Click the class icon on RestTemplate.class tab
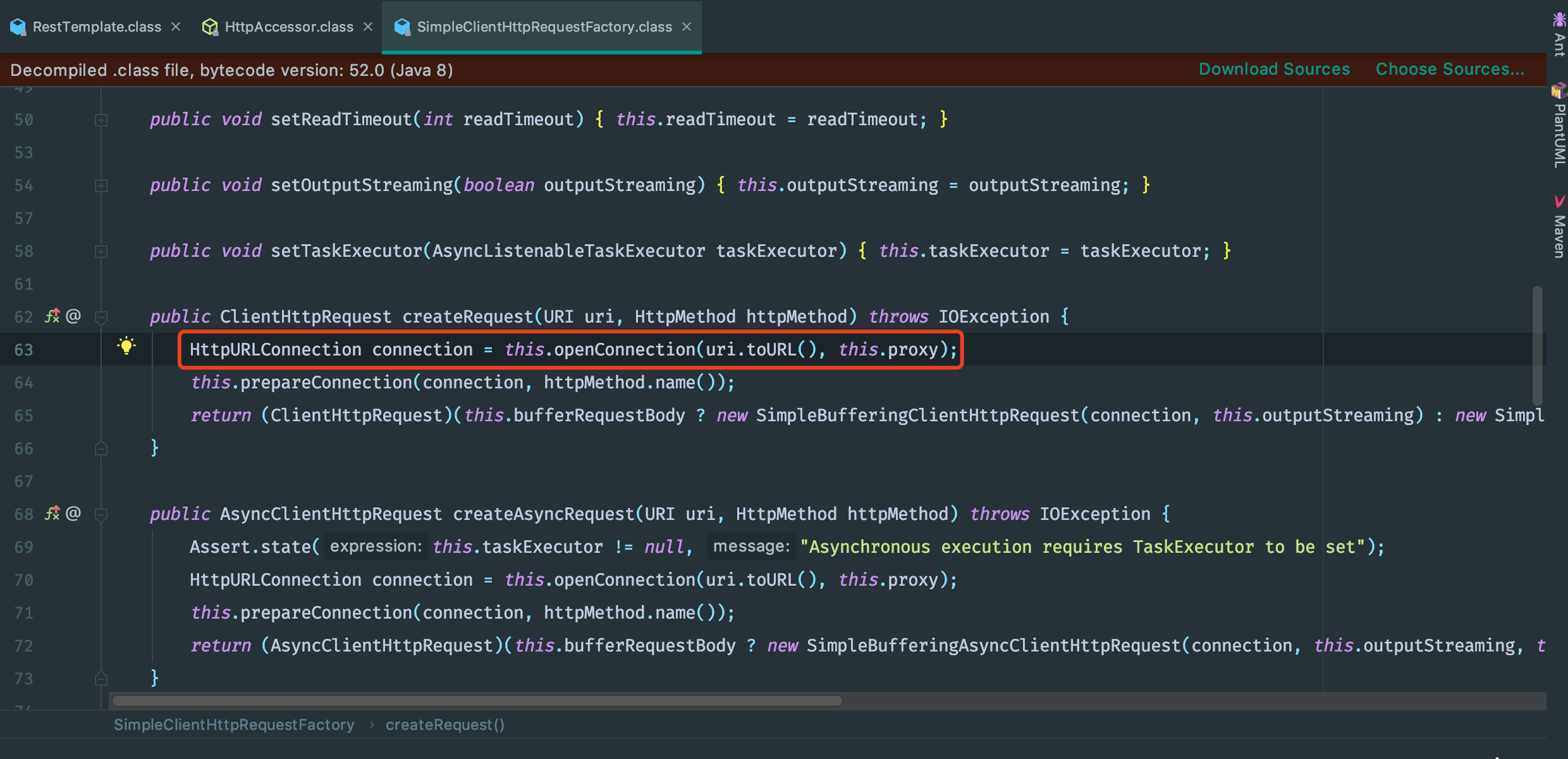The width and height of the screenshot is (1568, 759). [18, 27]
